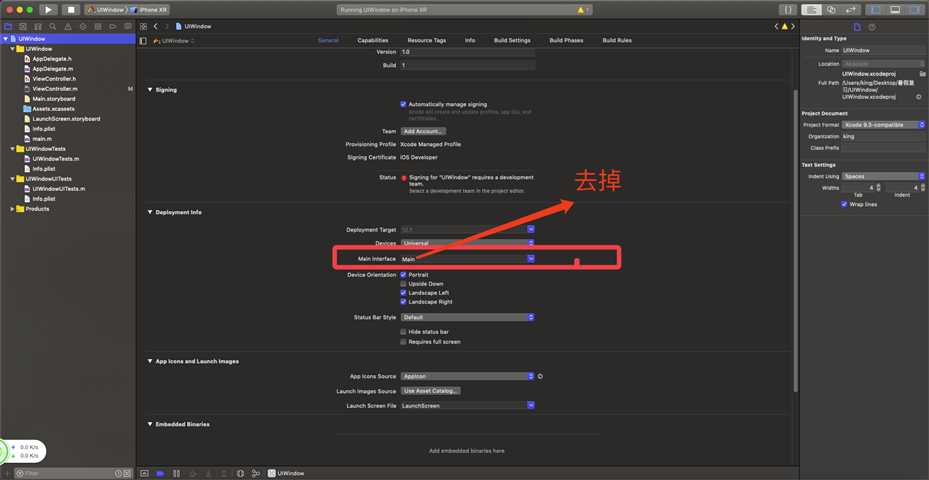Open Devices dropdown set to Universal
Screen dimensions: 929x480
point(468,244)
